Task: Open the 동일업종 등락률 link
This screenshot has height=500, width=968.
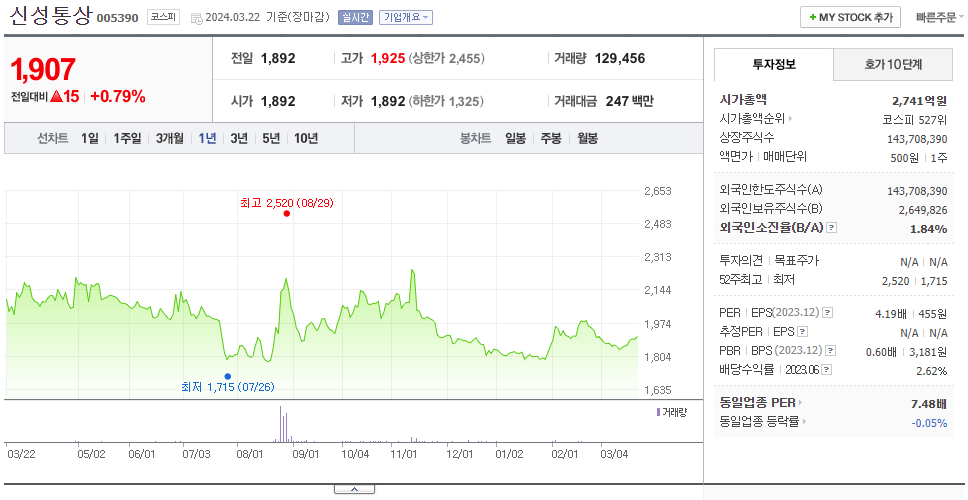Action: pos(759,422)
